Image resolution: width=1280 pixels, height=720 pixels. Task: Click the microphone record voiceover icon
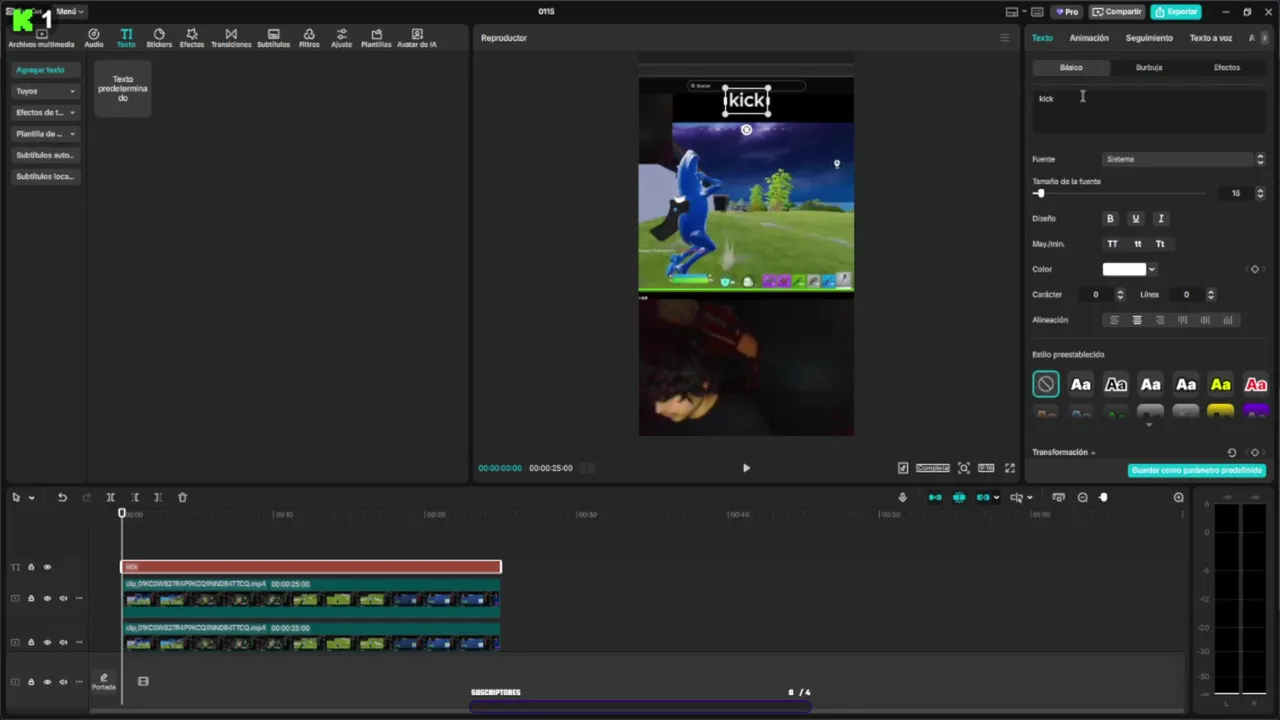[902, 497]
